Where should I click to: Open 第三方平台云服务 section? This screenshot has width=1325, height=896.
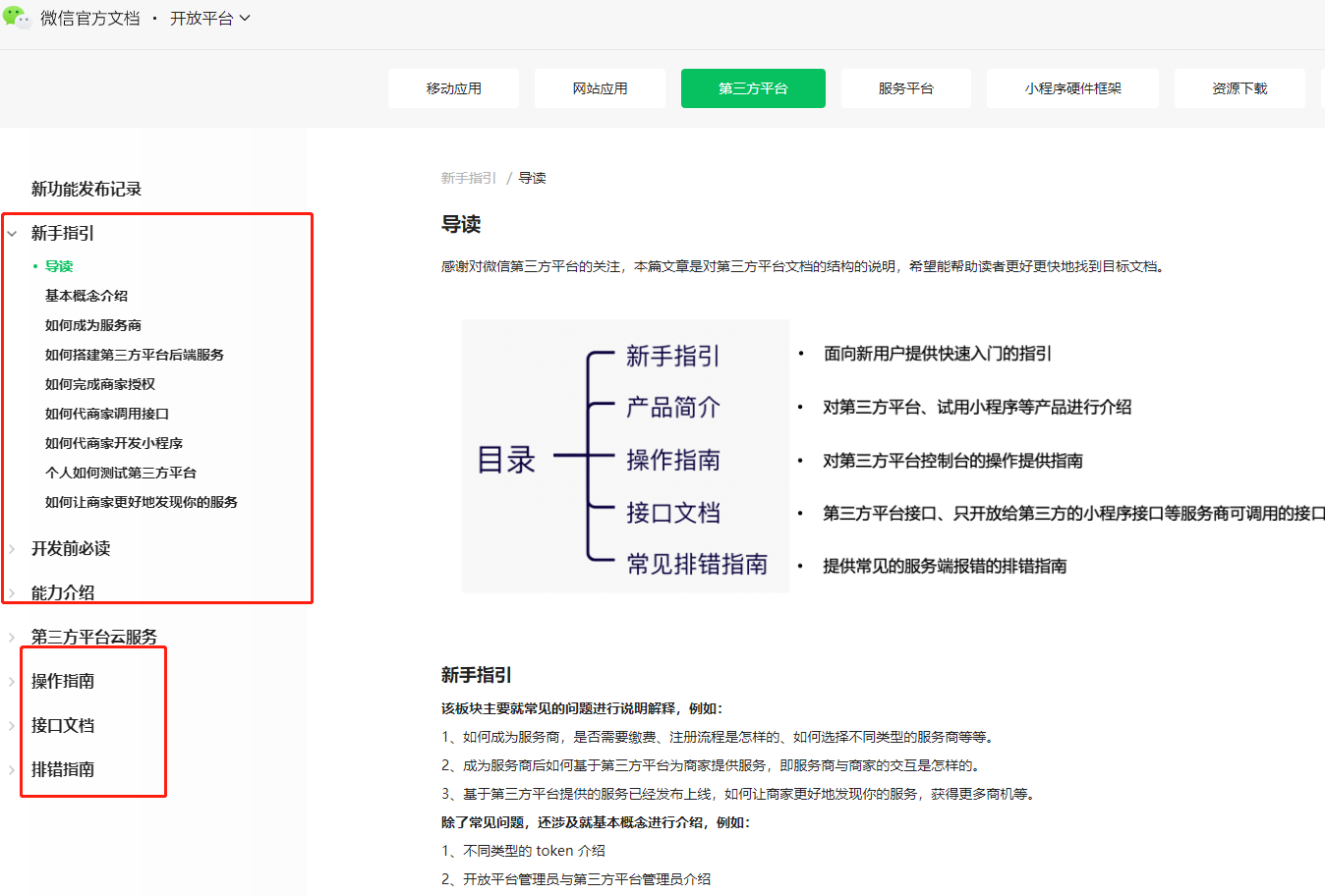[x=94, y=637]
